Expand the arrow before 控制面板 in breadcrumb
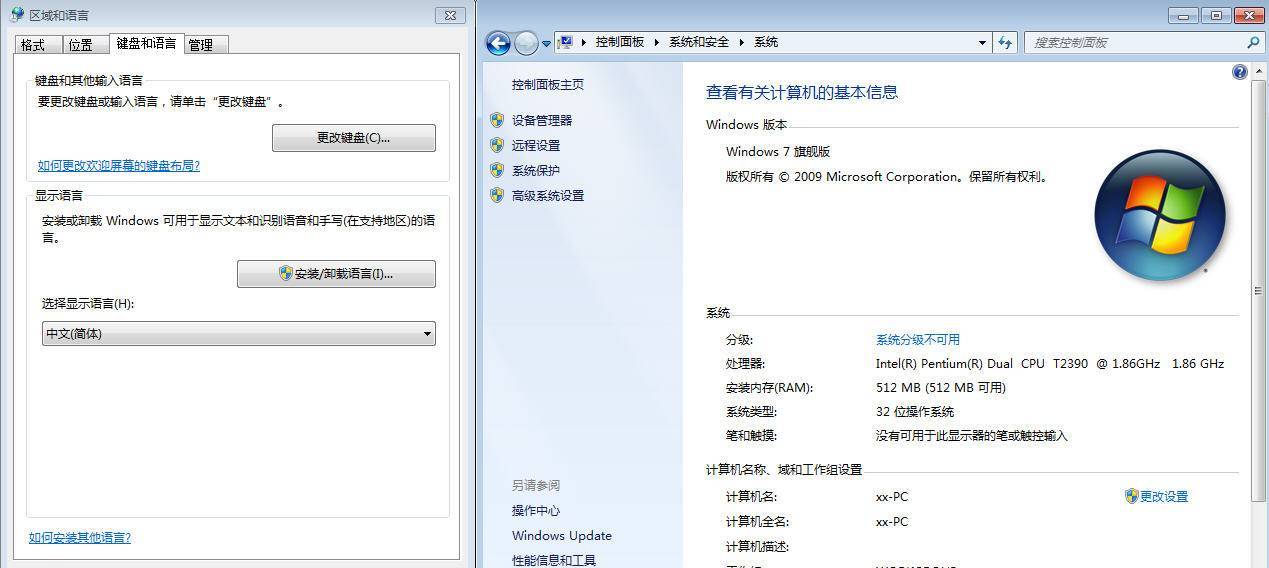The height and width of the screenshot is (568, 1269). point(584,42)
